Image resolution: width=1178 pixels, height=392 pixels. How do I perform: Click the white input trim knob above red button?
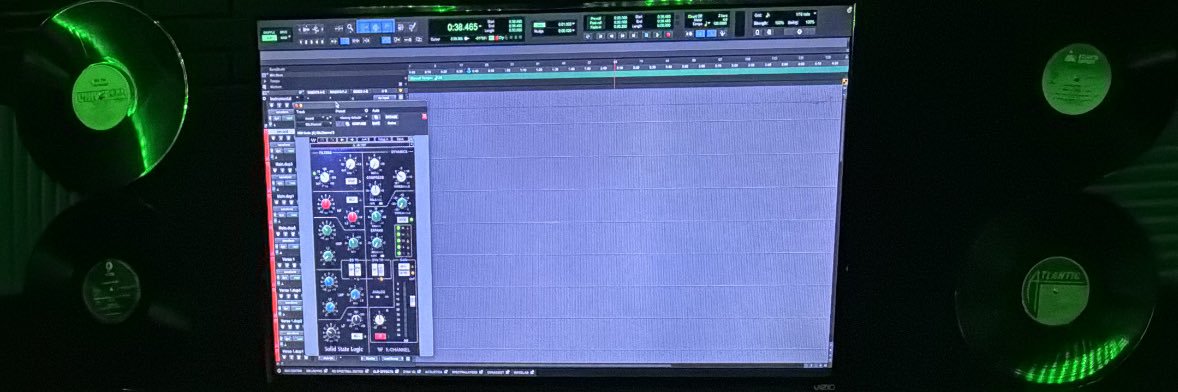pyautogui.click(x=379, y=320)
